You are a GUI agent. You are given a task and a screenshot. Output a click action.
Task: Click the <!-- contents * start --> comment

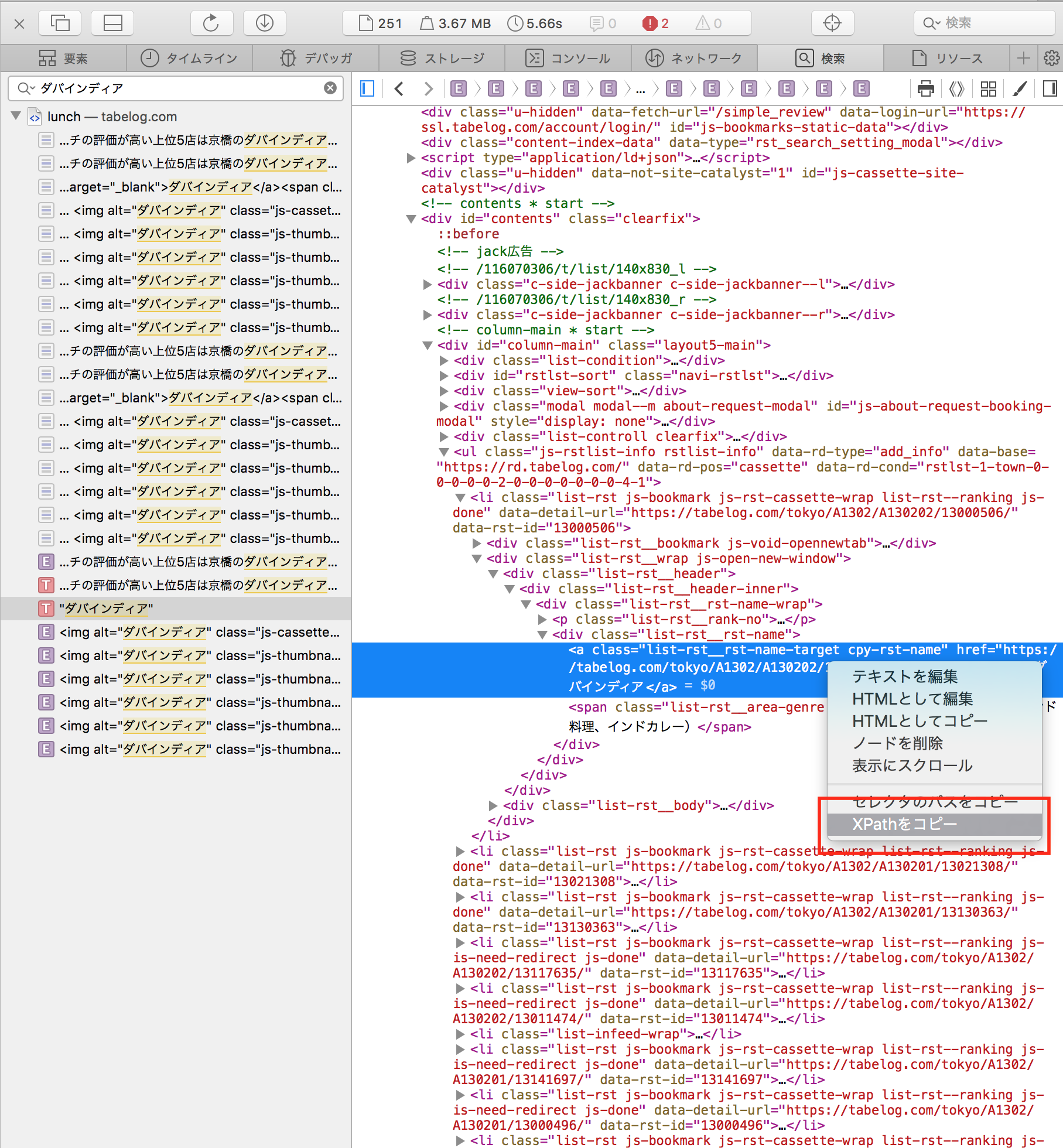point(518,203)
